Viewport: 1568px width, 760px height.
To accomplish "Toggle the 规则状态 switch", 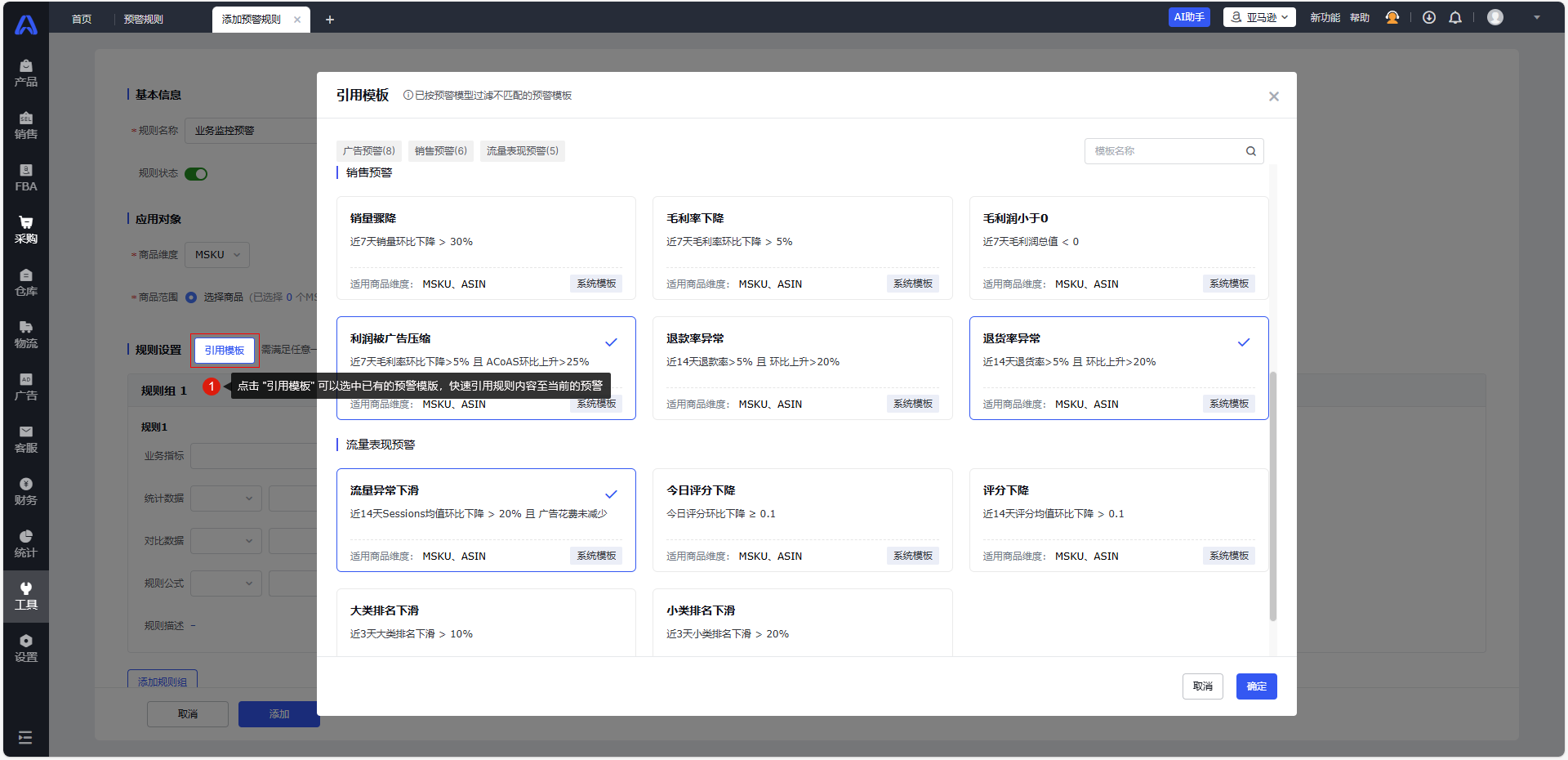I will tap(196, 173).
